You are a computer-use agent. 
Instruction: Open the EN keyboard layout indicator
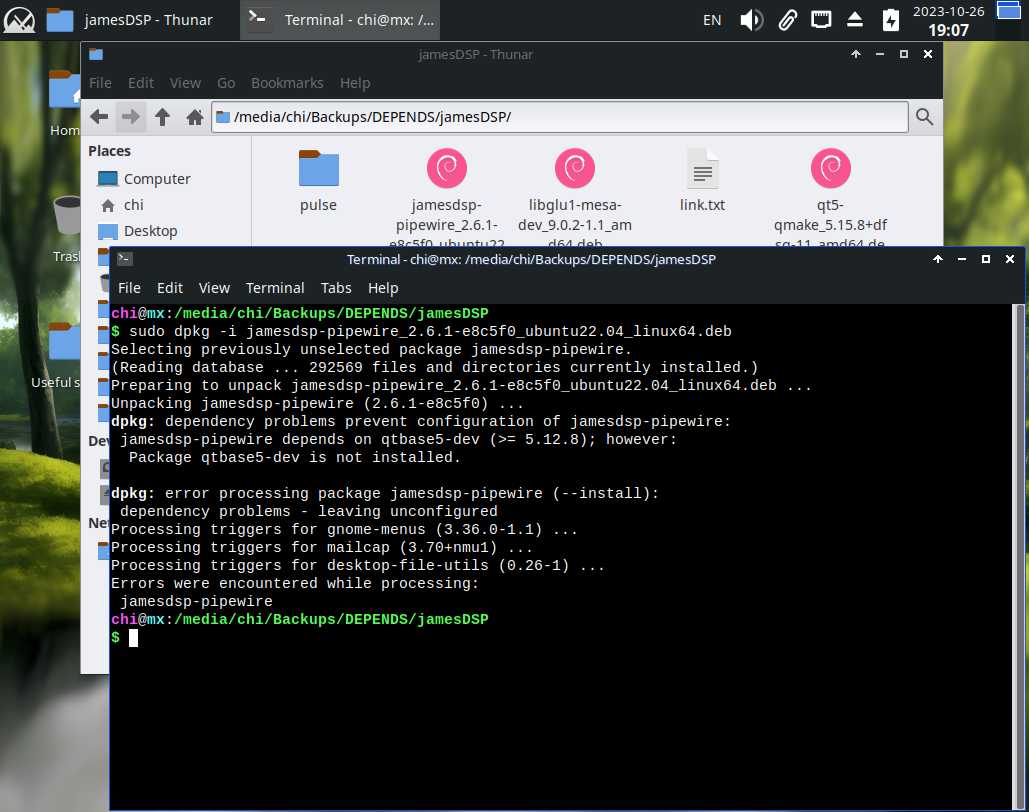pyautogui.click(x=711, y=20)
